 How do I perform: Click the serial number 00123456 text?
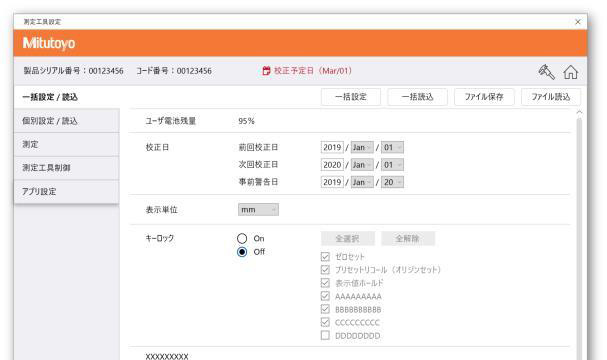click(106, 71)
